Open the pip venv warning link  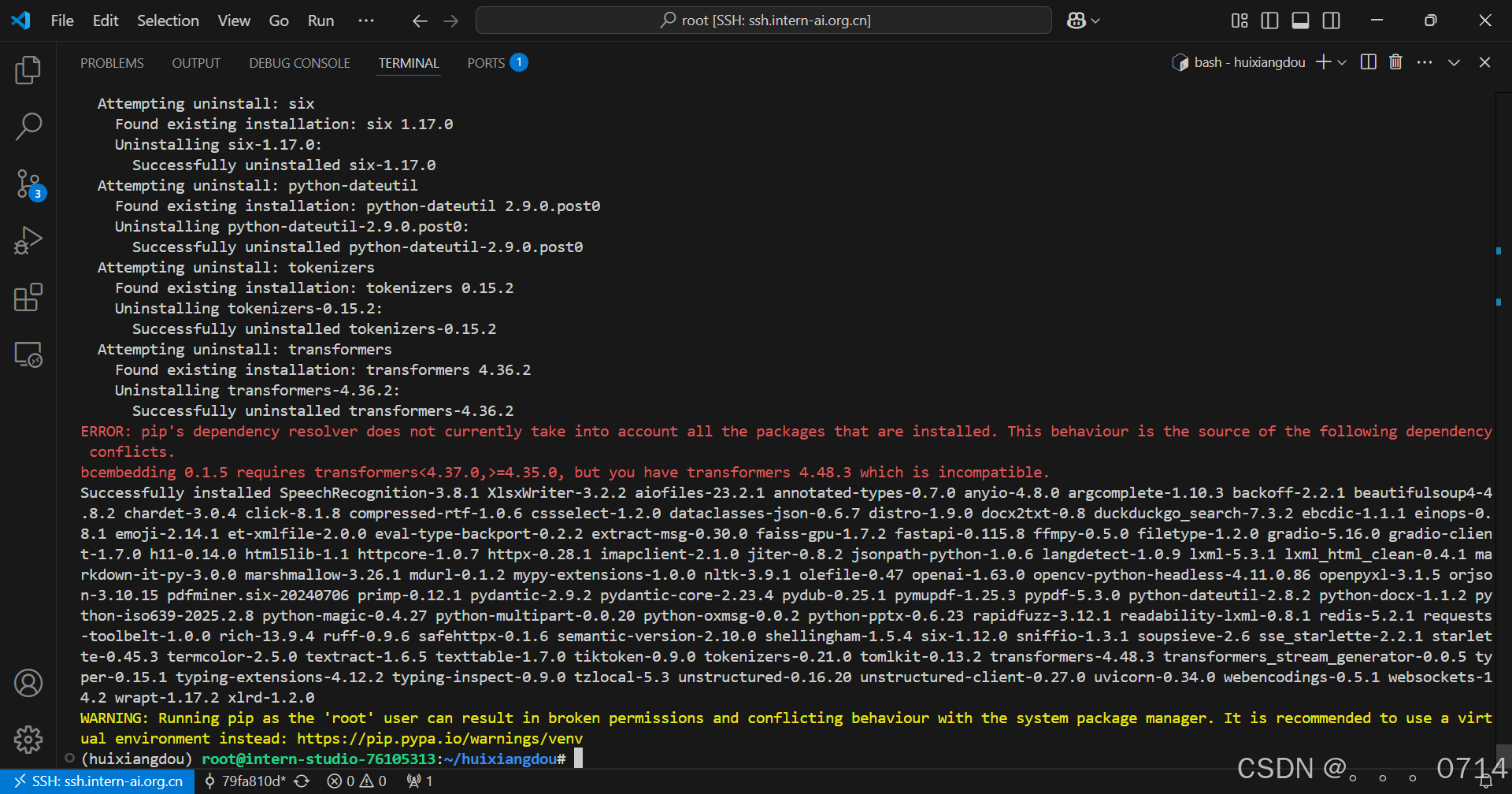click(x=439, y=738)
